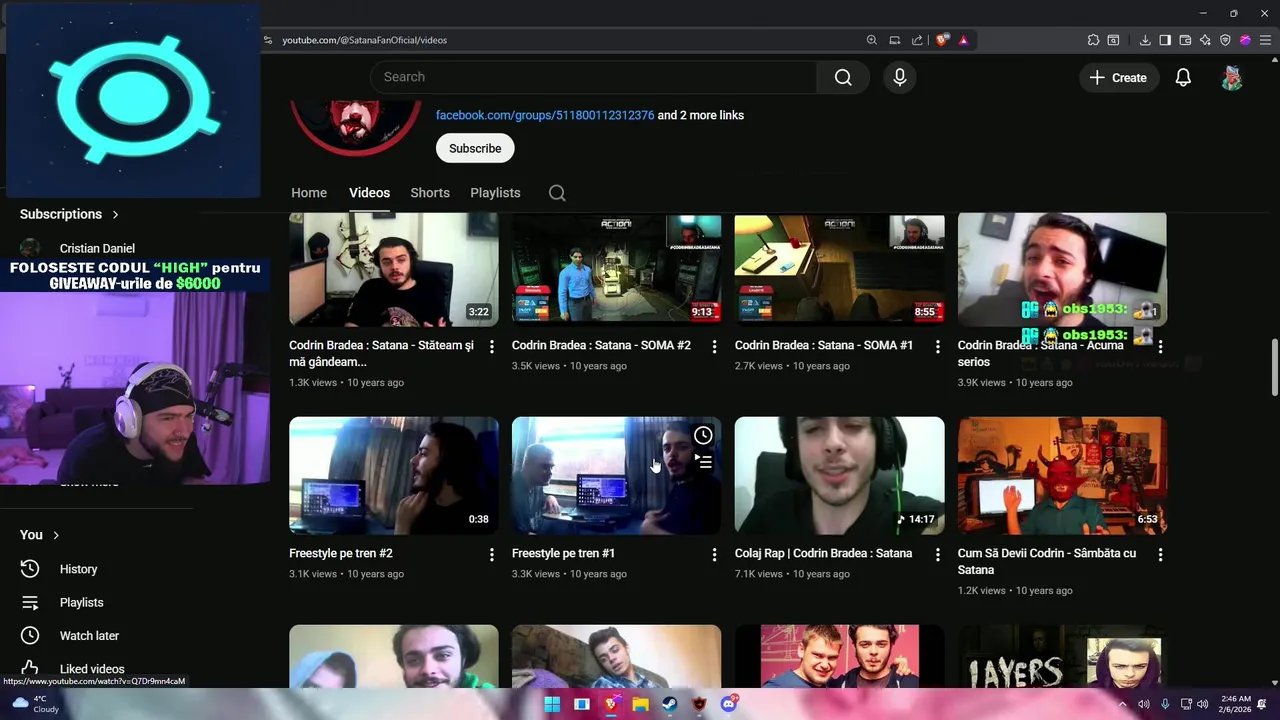Open the Cum Să Devii Codrin red devil thumbnail

[x=1062, y=475]
